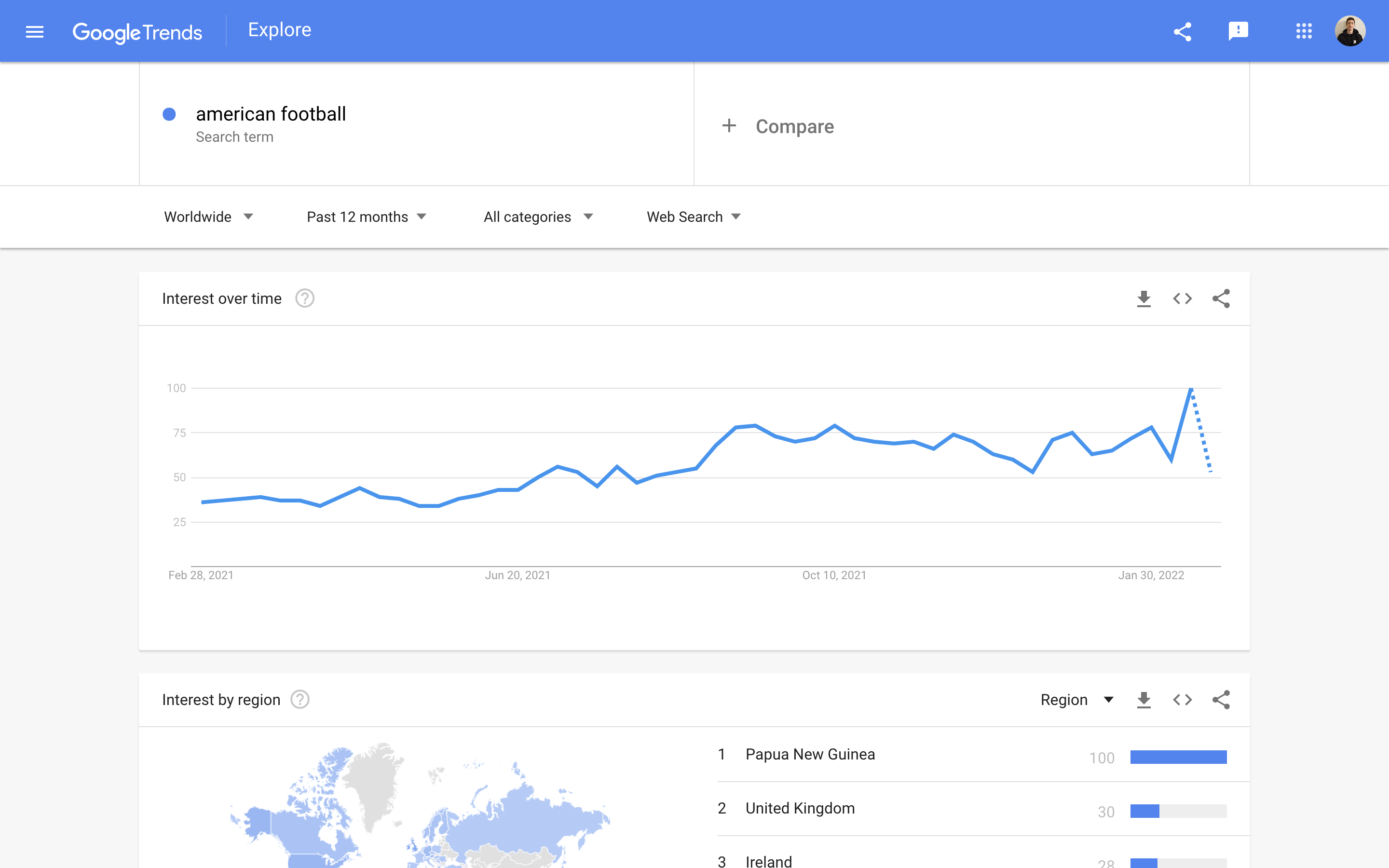Share the current Trends page from the header
Image resolution: width=1389 pixels, height=868 pixels.
(x=1184, y=30)
